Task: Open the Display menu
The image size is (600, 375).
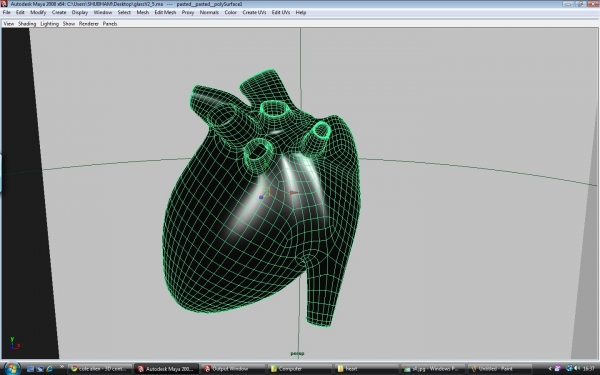Action: 80,12
